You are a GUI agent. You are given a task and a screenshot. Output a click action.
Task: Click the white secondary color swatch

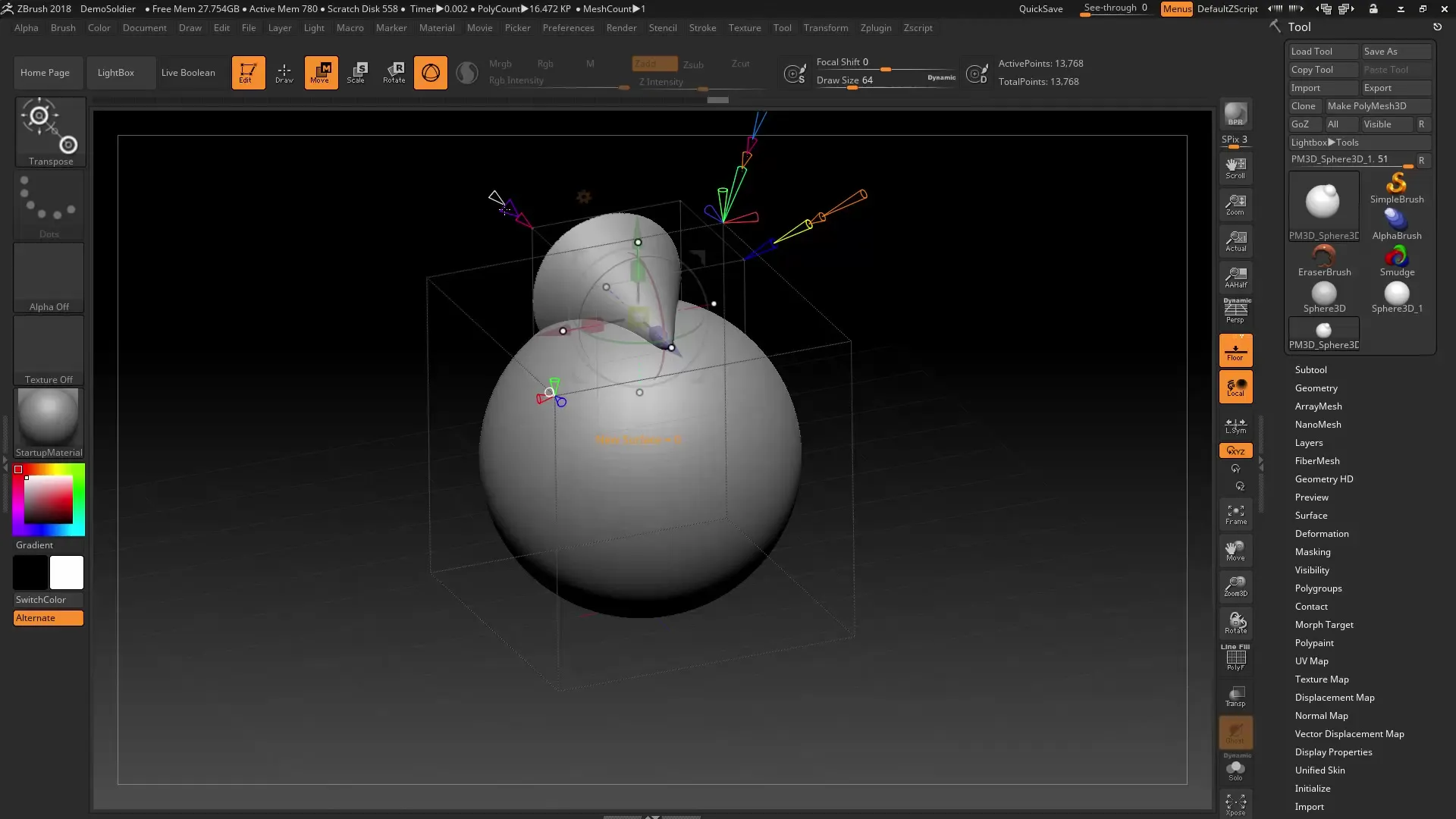point(67,573)
